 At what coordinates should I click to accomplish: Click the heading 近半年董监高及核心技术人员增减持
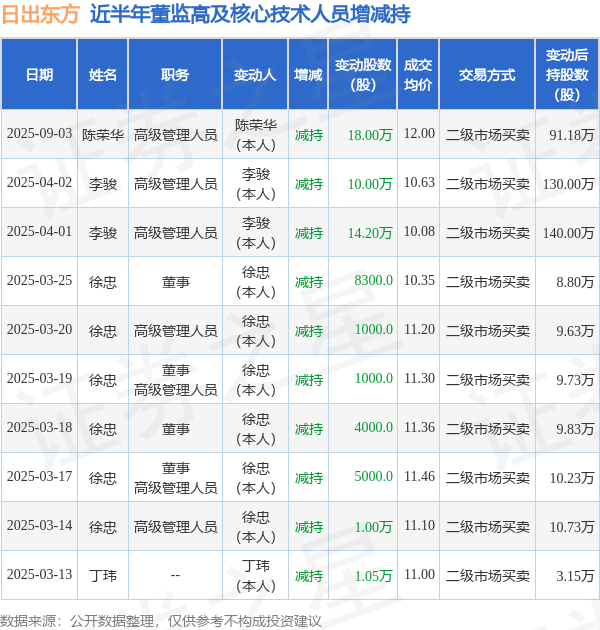point(250,15)
